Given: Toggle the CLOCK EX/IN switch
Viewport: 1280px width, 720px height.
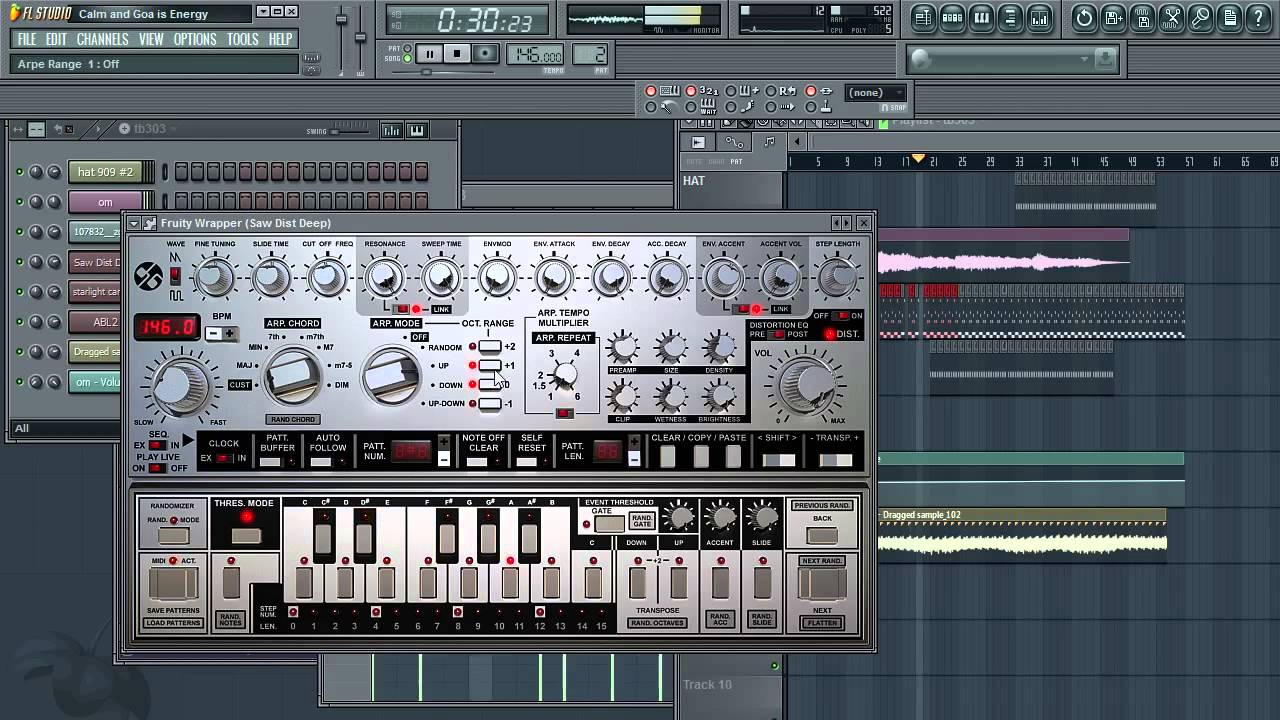Looking at the screenshot, I should tap(223, 458).
